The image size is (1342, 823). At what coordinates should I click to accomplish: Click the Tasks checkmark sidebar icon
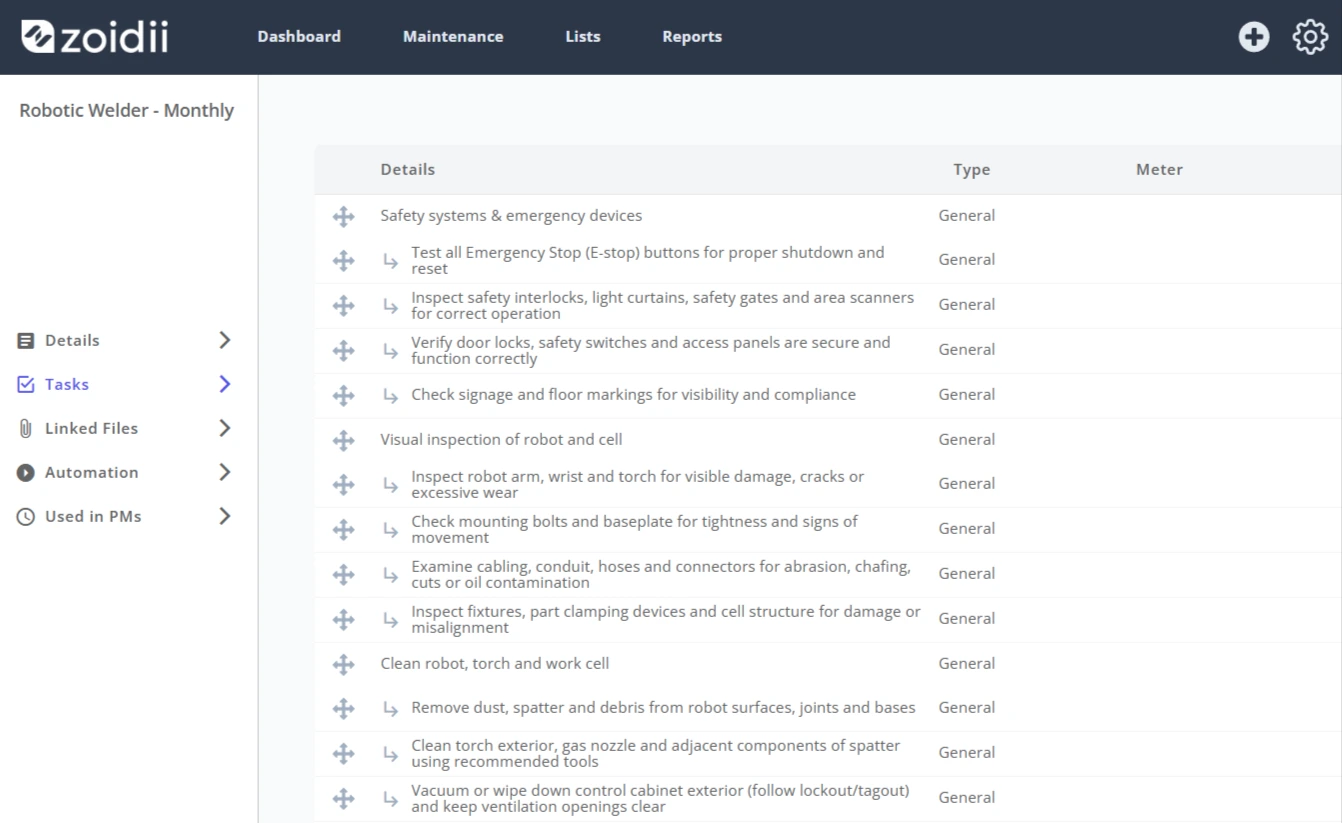26,384
